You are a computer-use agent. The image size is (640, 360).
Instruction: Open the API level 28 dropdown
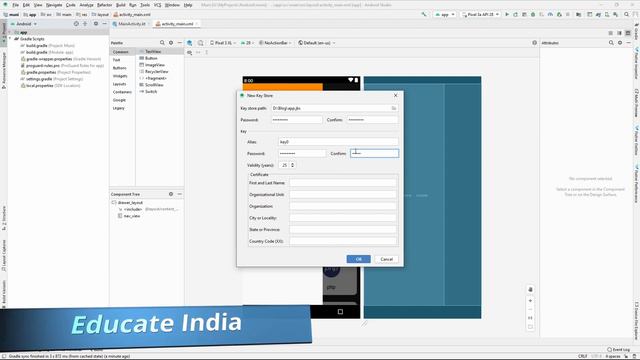[247, 42]
